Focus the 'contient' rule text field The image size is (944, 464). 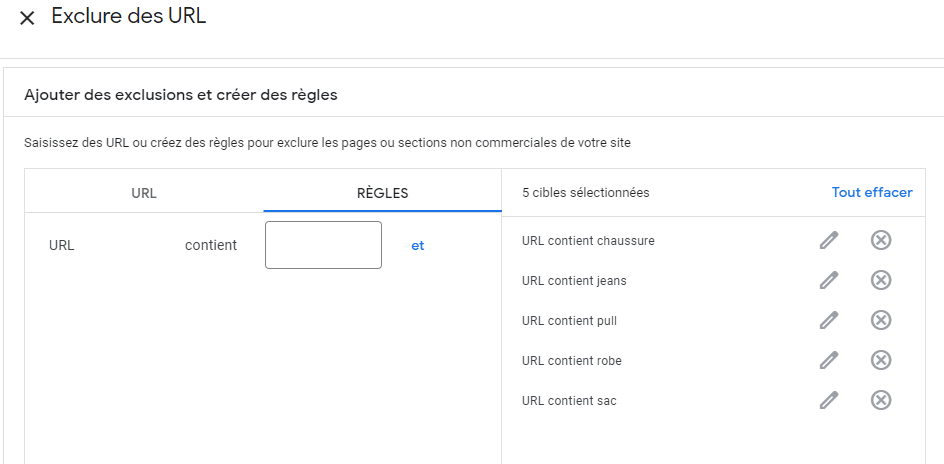[323, 245]
